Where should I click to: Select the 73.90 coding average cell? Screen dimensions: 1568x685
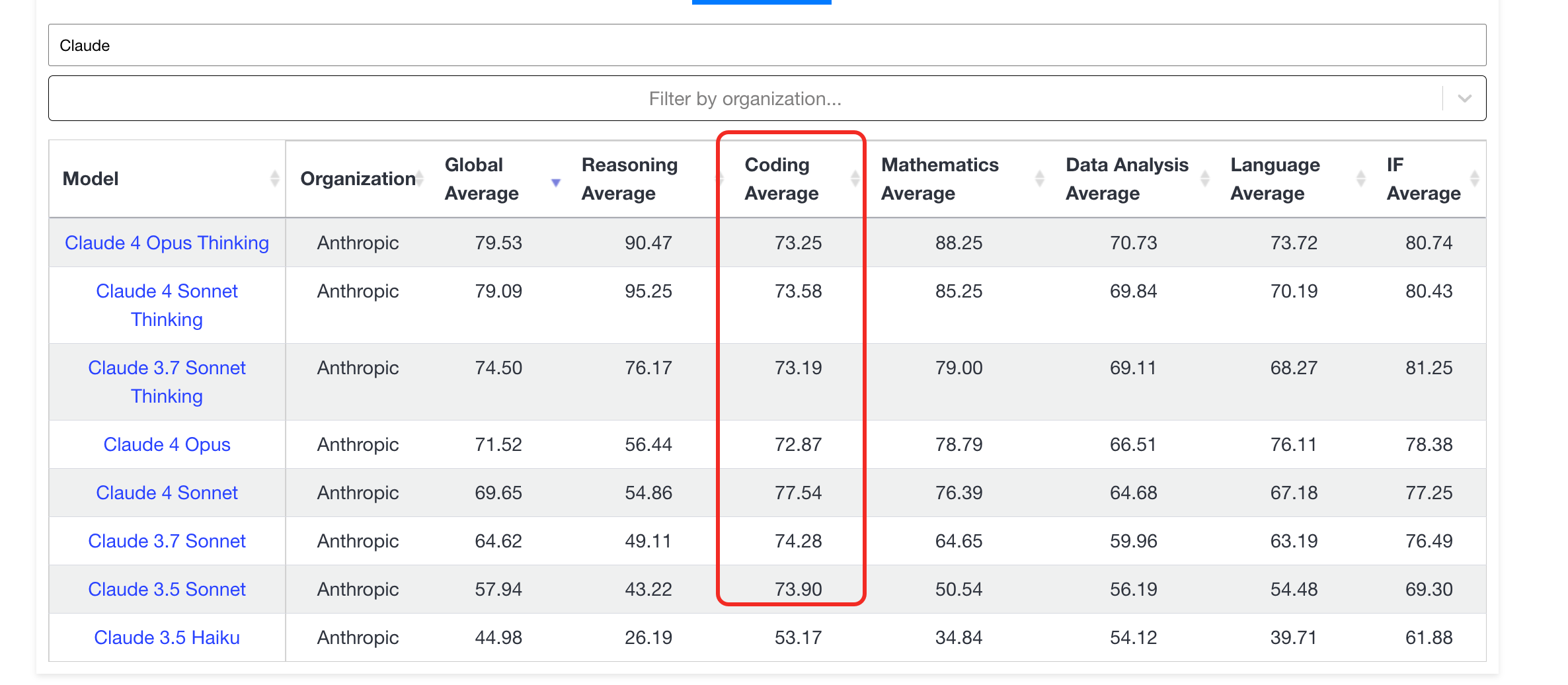click(x=799, y=589)
